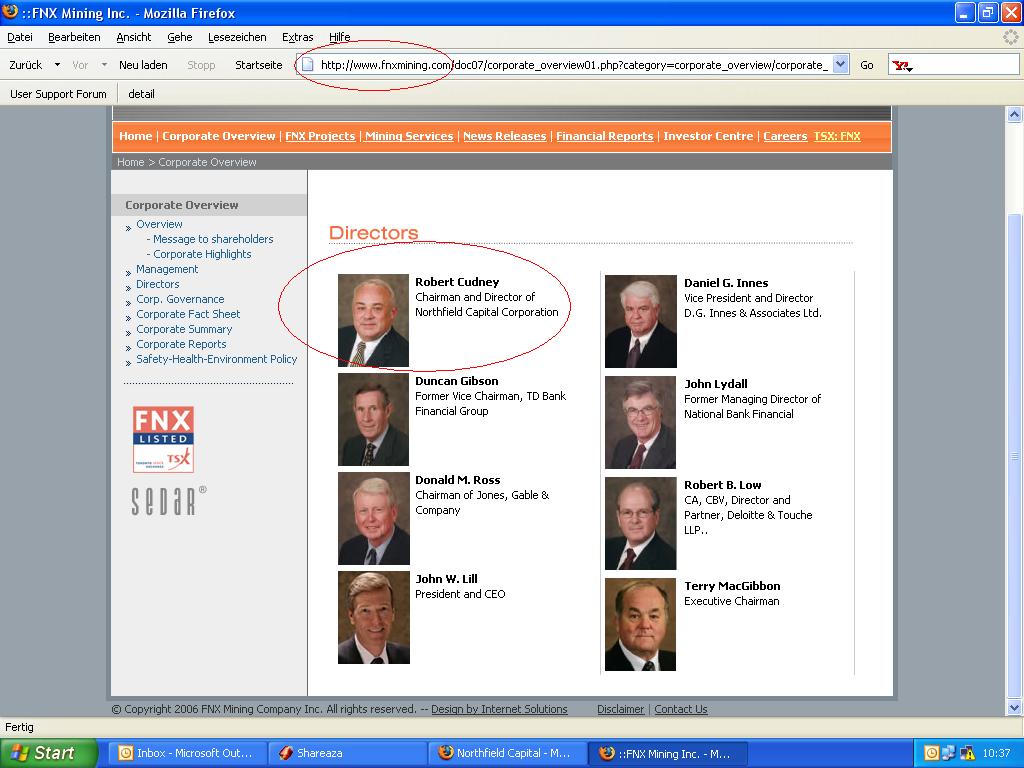This screenshot has height=768, width=1024.
Task: Click John Lydall's portrait photo
Action: coord(641,422)
